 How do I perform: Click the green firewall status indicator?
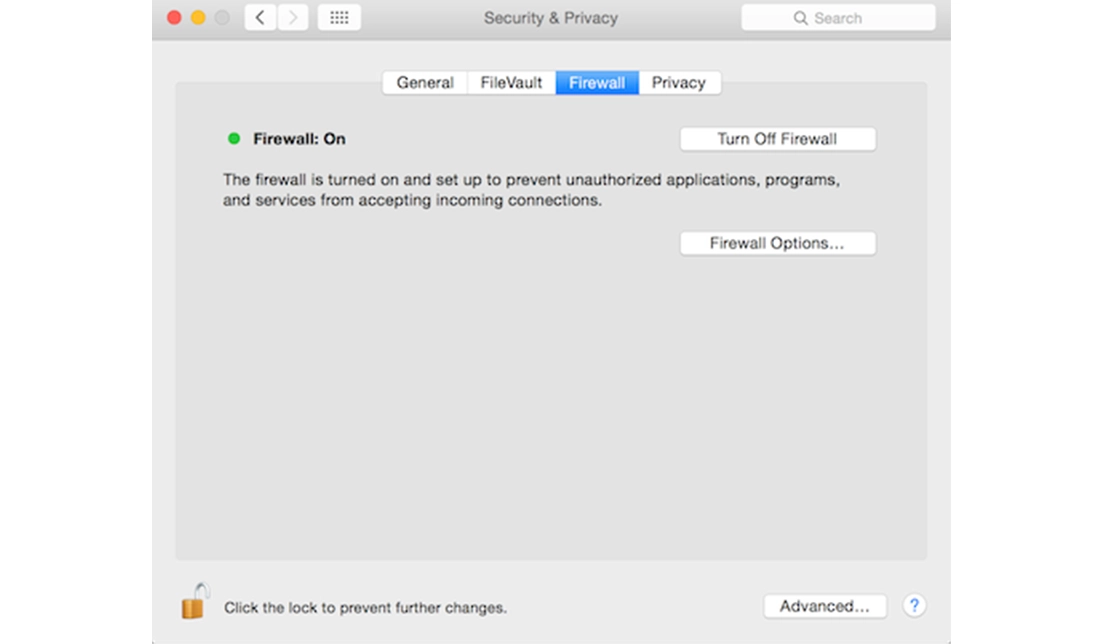(234, 139)
